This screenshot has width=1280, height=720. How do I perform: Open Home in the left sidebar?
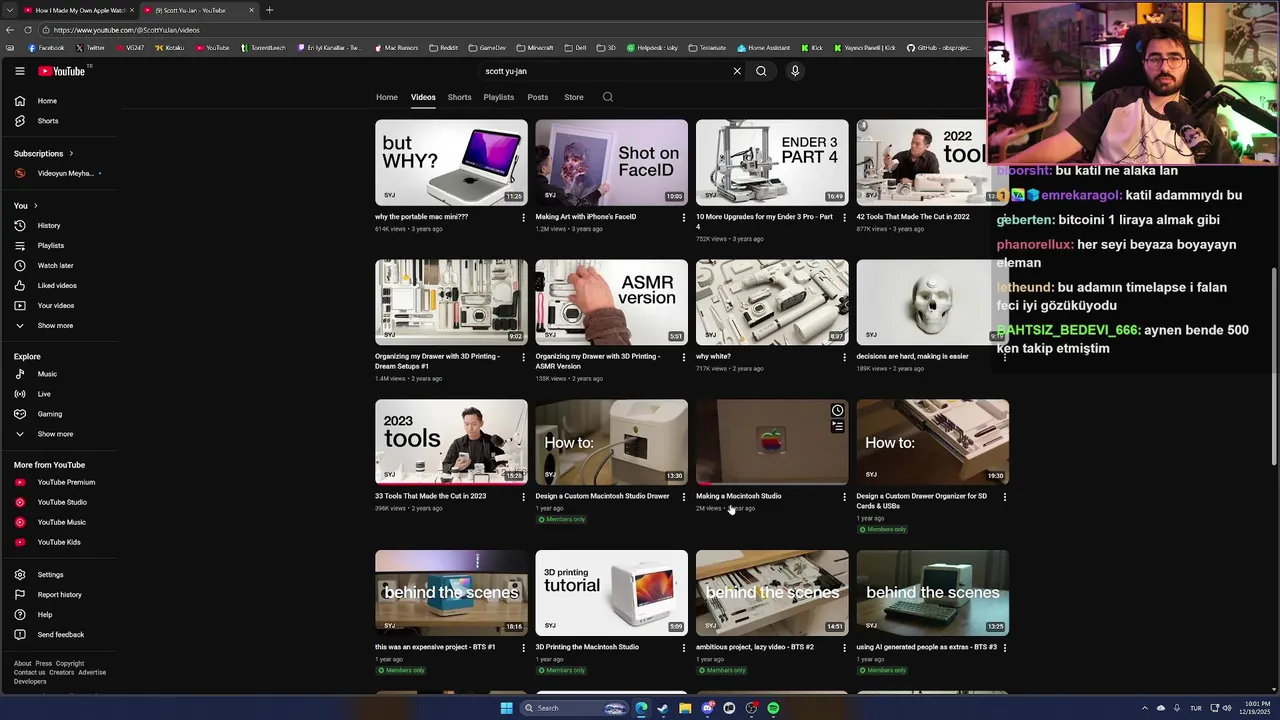(x=60, y=101)
